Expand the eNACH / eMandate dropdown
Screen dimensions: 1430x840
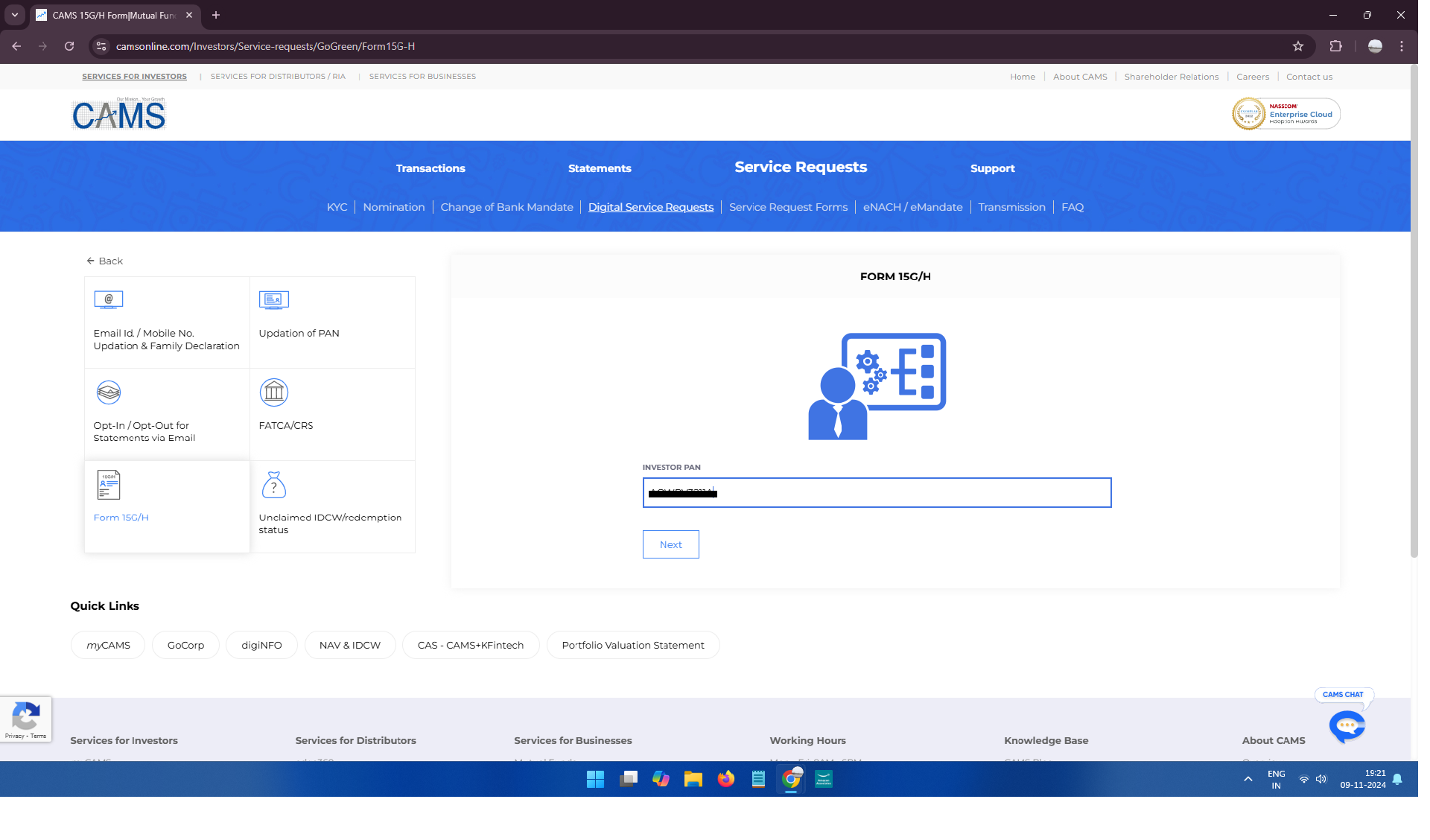(912, 207)
